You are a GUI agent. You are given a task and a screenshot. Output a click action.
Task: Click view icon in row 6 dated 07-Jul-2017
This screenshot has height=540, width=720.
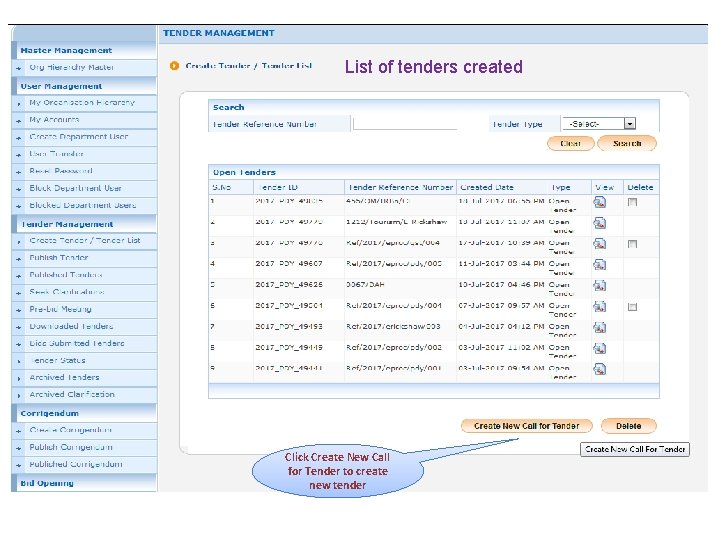coord(599,307)
